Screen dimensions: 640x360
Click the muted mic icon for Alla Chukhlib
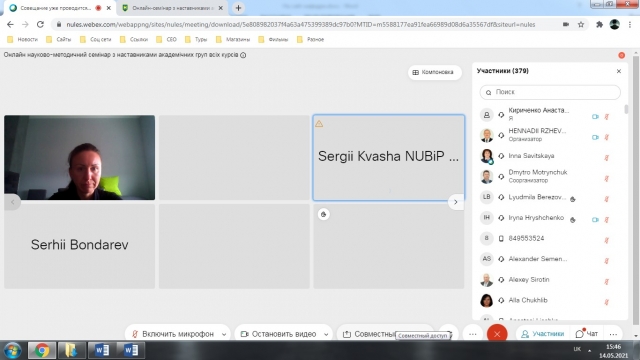[x=607, y=302]
